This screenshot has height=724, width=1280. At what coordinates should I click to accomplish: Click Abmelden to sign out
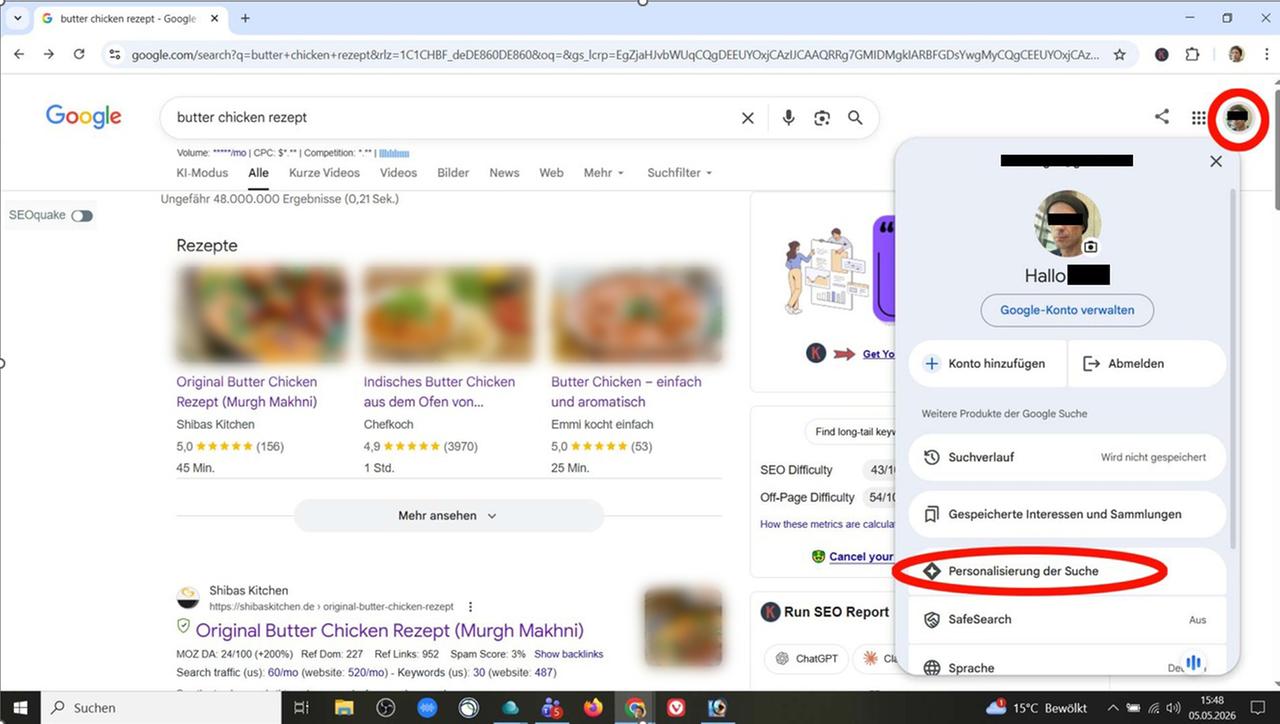click(1147, 364)
